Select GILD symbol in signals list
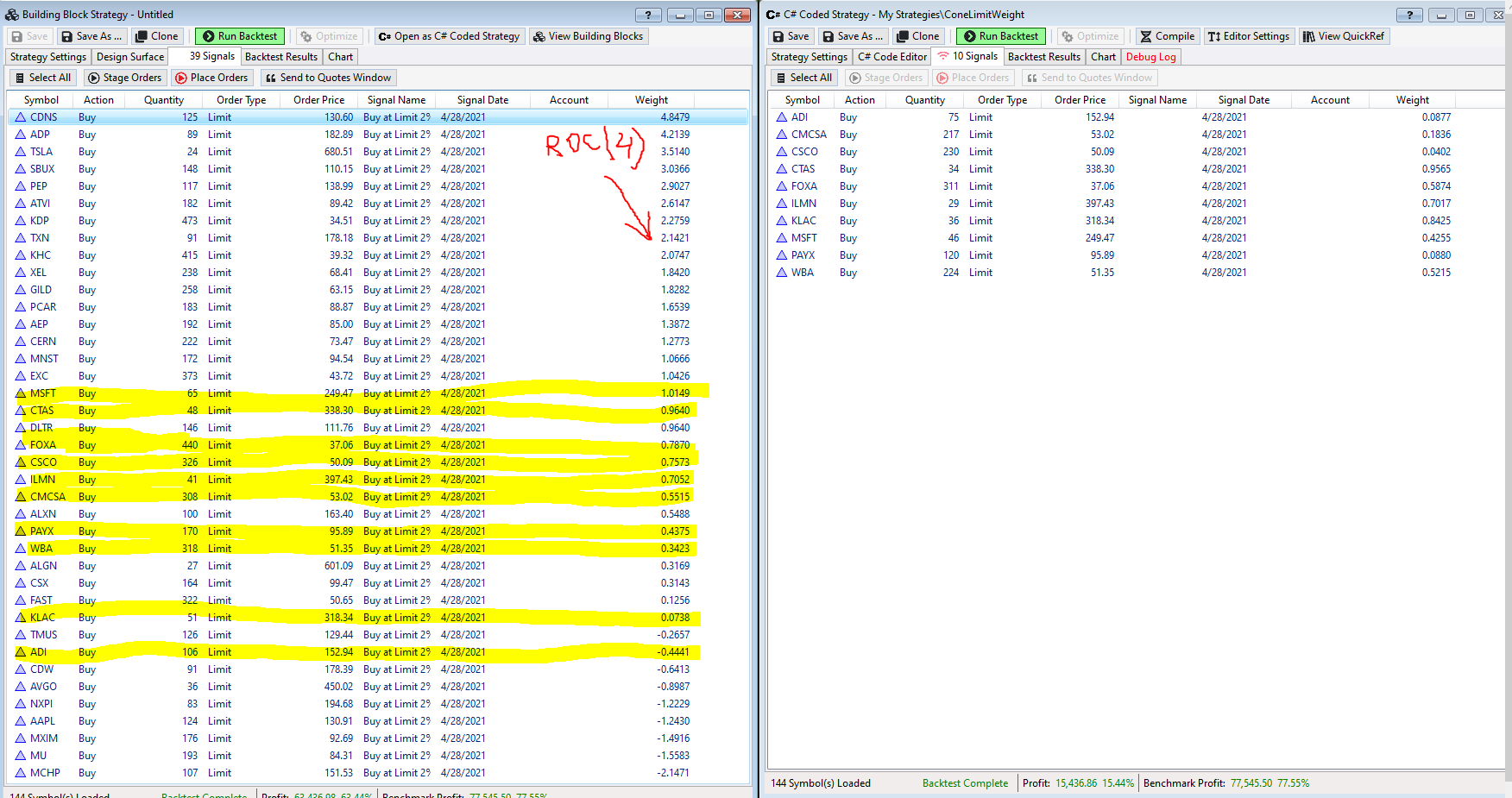1512x798 pixels. 41,290
